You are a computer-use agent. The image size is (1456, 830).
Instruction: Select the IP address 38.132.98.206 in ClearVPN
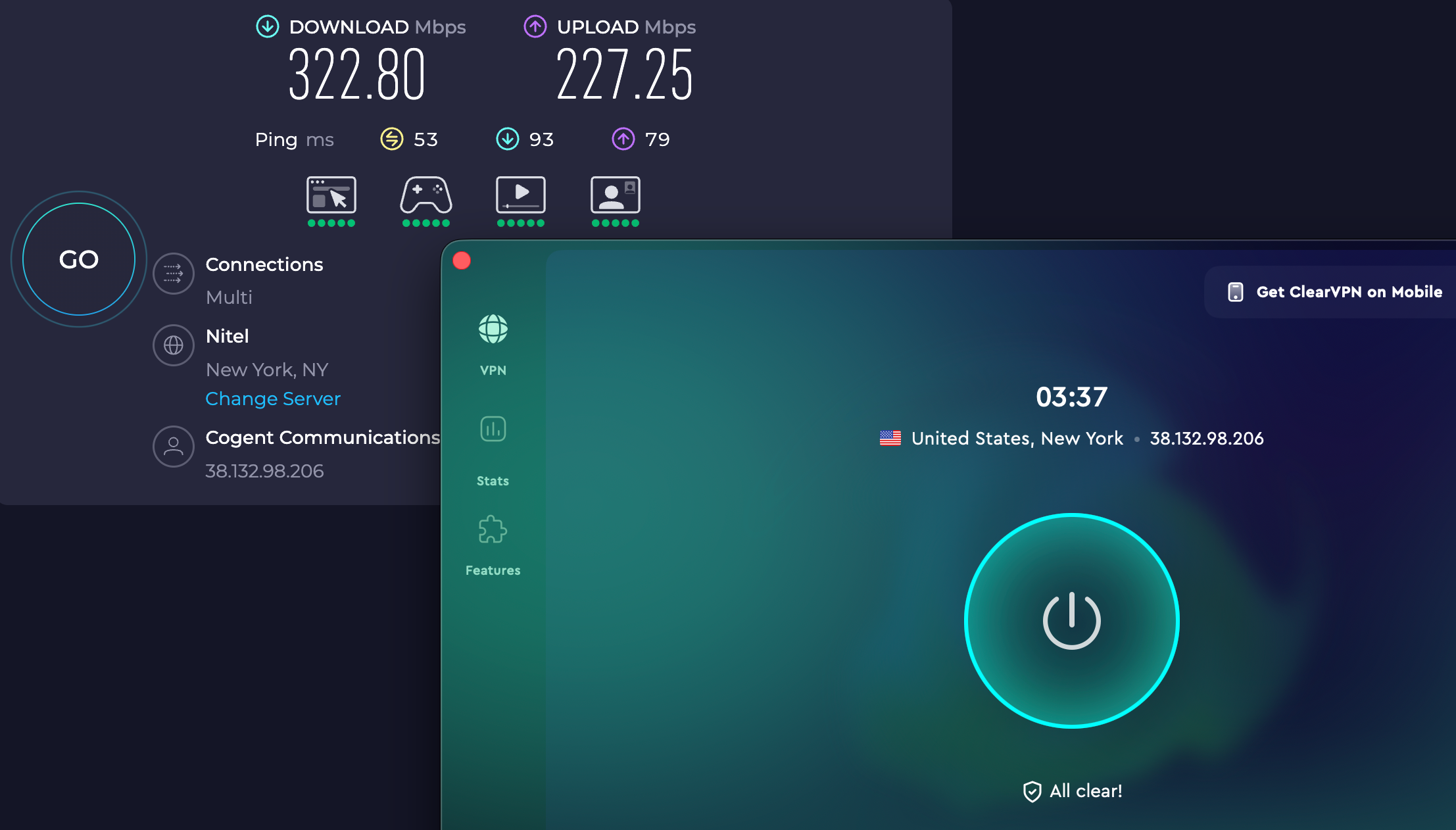point(1207,438)
